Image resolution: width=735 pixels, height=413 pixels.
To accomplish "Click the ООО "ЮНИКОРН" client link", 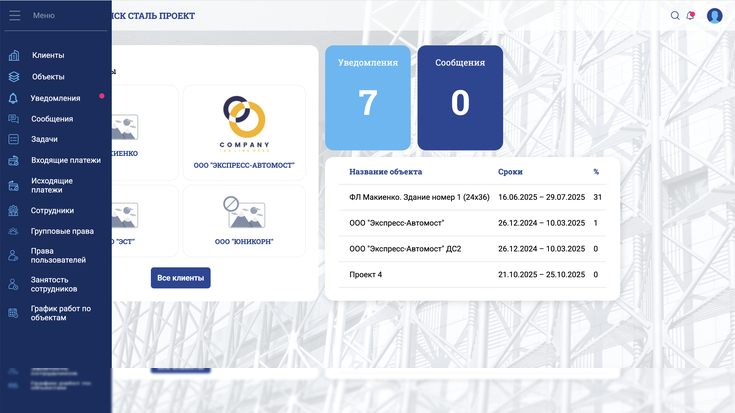I will click(x=244, y=241).
